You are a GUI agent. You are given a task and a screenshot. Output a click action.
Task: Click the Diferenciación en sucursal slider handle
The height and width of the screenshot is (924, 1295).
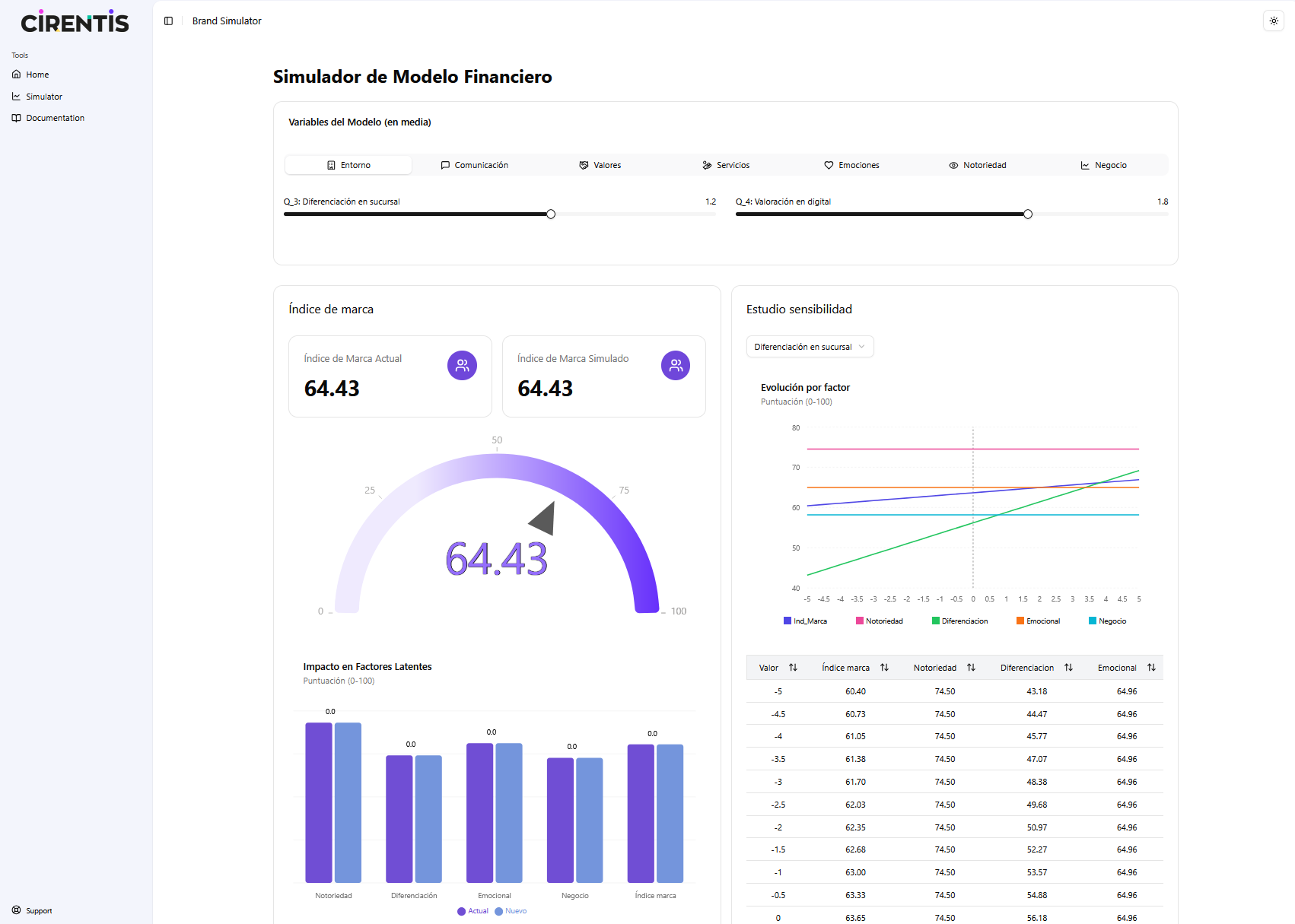[551, 214]
